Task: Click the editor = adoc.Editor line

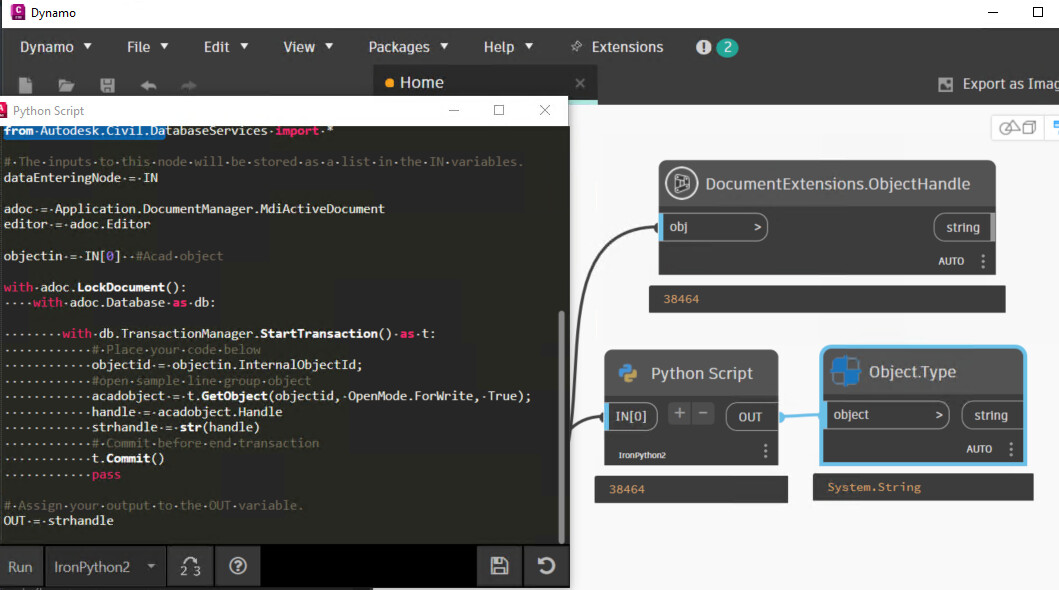Action: click(x=77, y=224)
